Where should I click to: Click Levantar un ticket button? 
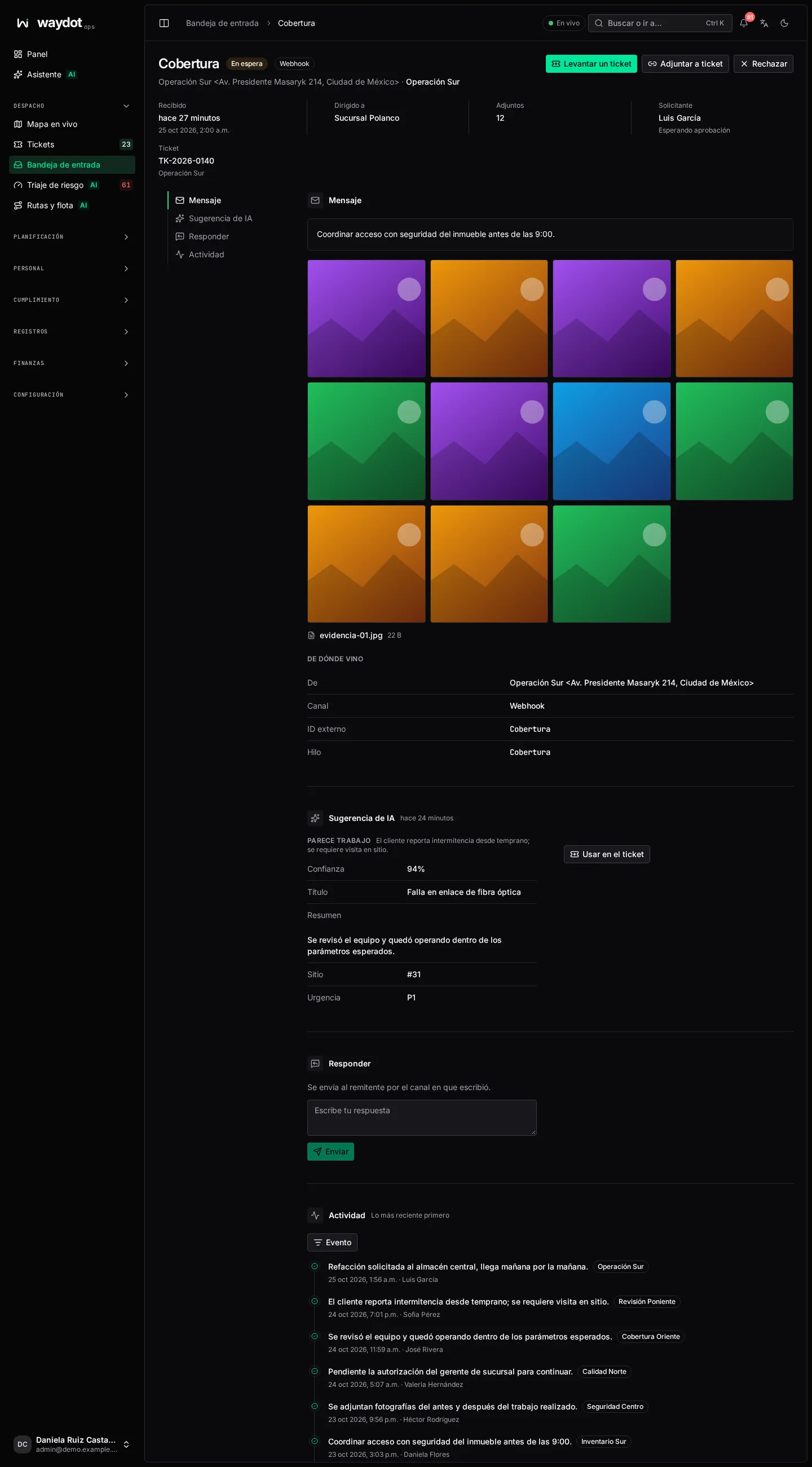[591, 64]
